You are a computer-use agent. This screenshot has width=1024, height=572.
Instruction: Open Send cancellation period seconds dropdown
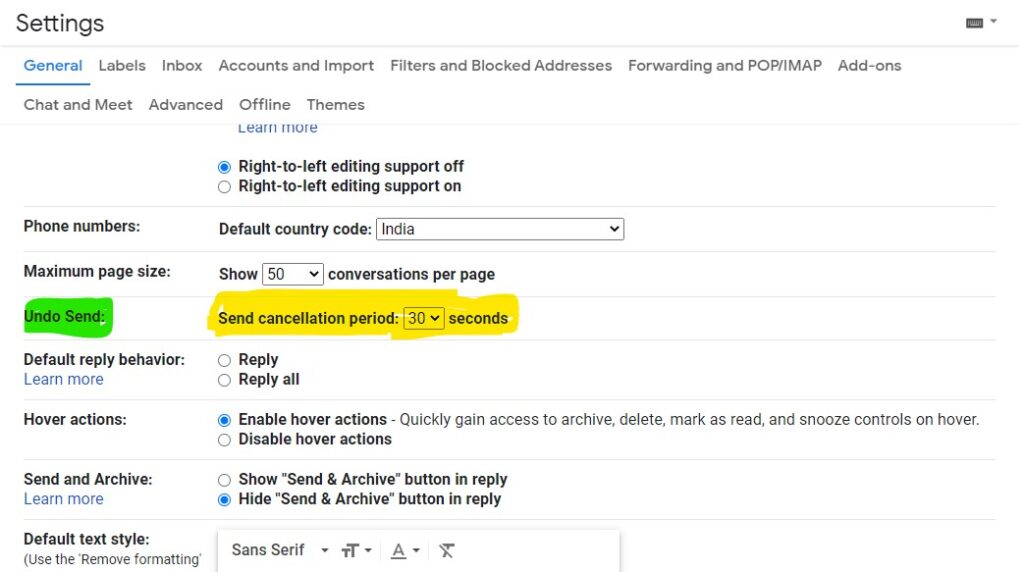(x=423, y=319)
